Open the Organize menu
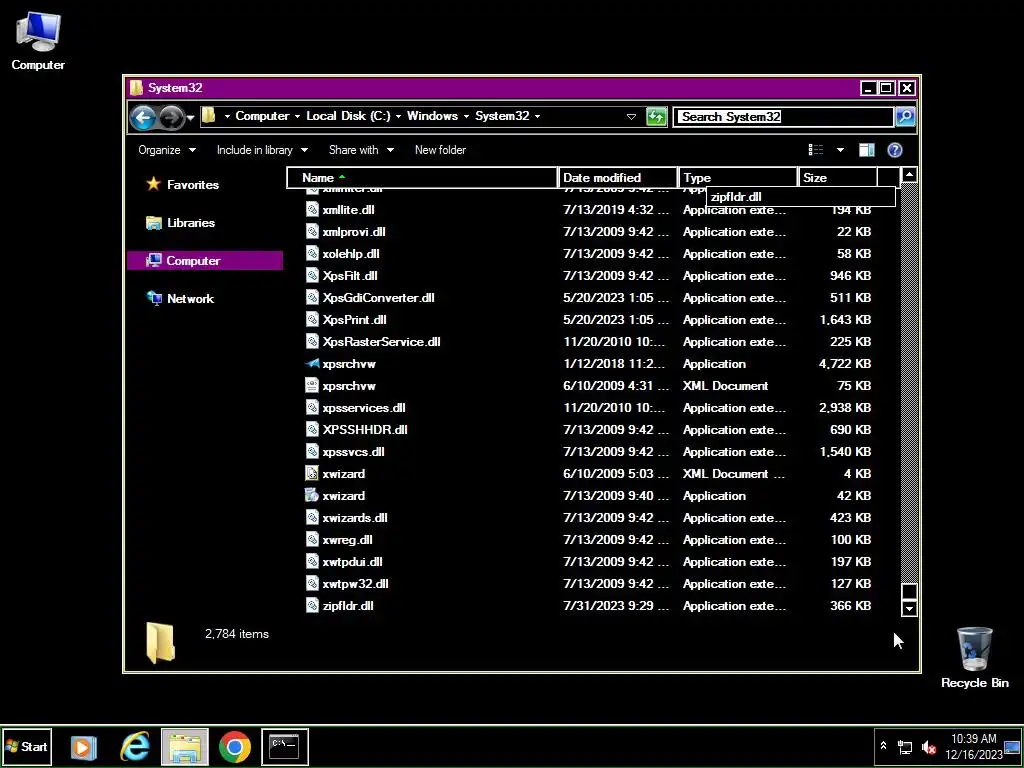The width and height of the screenshot is (1024, 768). 167,150
